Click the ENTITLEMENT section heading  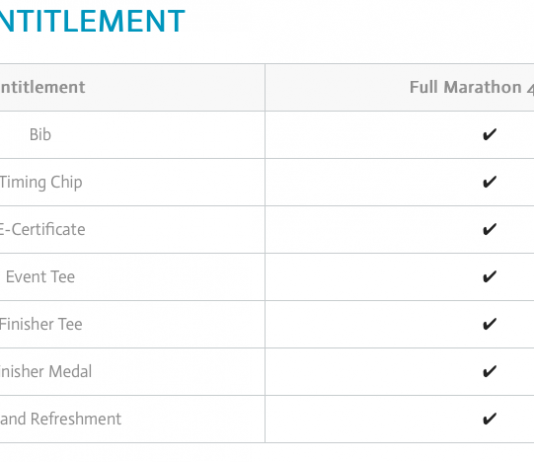(92, 21)
